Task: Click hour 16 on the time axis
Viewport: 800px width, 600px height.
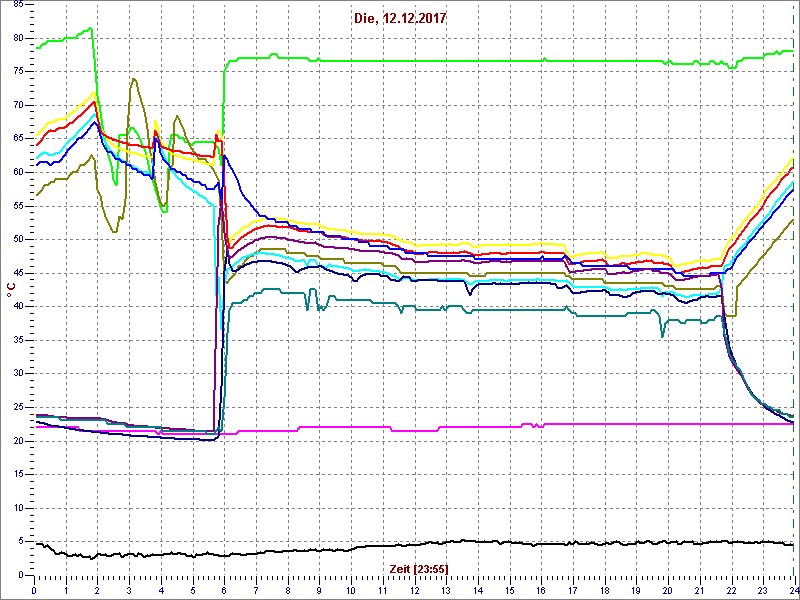Action: (x=541, y=589)
